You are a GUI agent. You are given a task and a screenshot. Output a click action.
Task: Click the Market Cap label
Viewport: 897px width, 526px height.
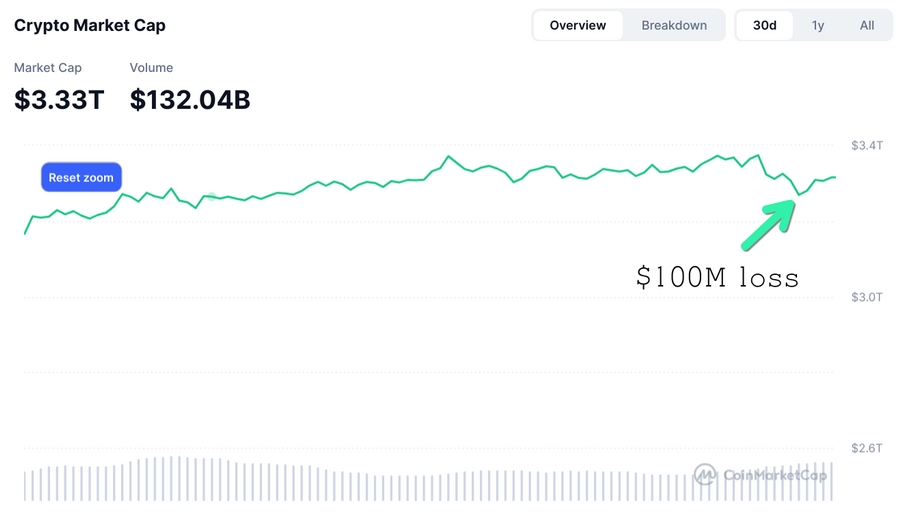pos(47,68)
